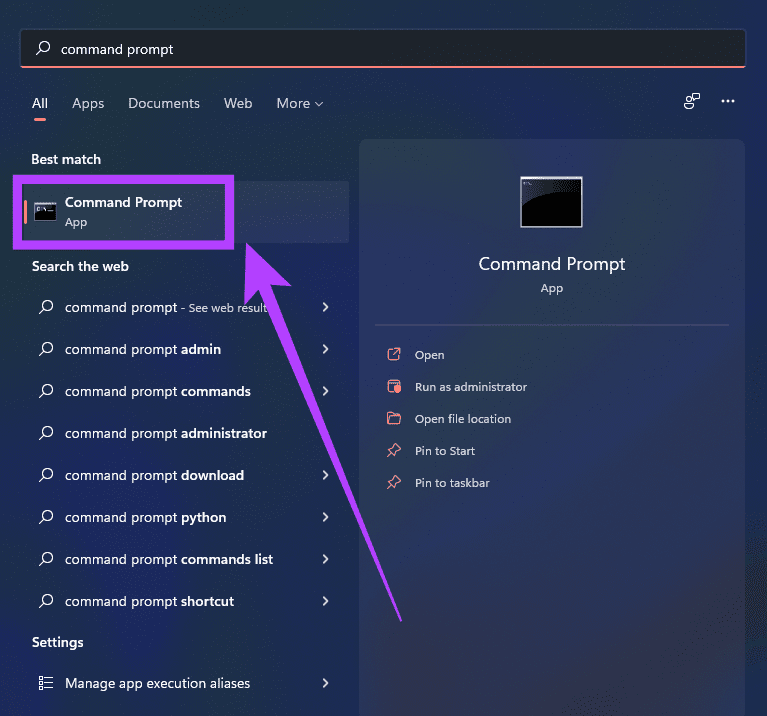Select 'command prompt download' suggestion
Image resolution: width=767 pixels, height=716 pixels.
click(x=154, y=475)
